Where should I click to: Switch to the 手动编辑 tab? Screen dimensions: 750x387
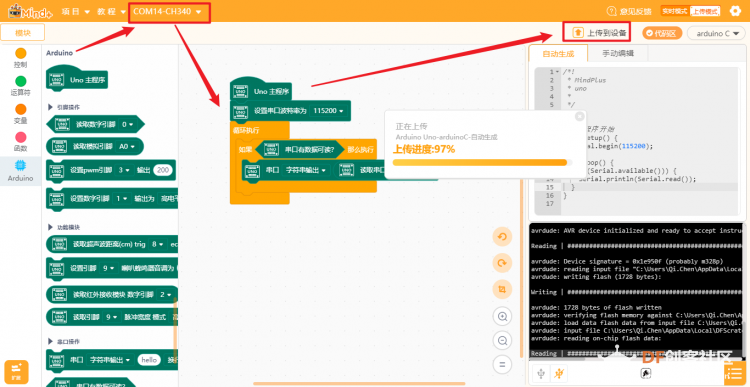tap(618, 54)
